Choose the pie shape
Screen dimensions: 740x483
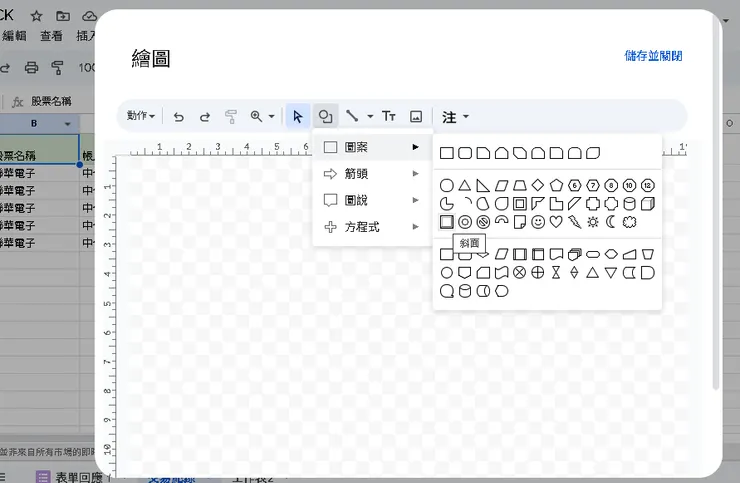(x=446, y=204)
